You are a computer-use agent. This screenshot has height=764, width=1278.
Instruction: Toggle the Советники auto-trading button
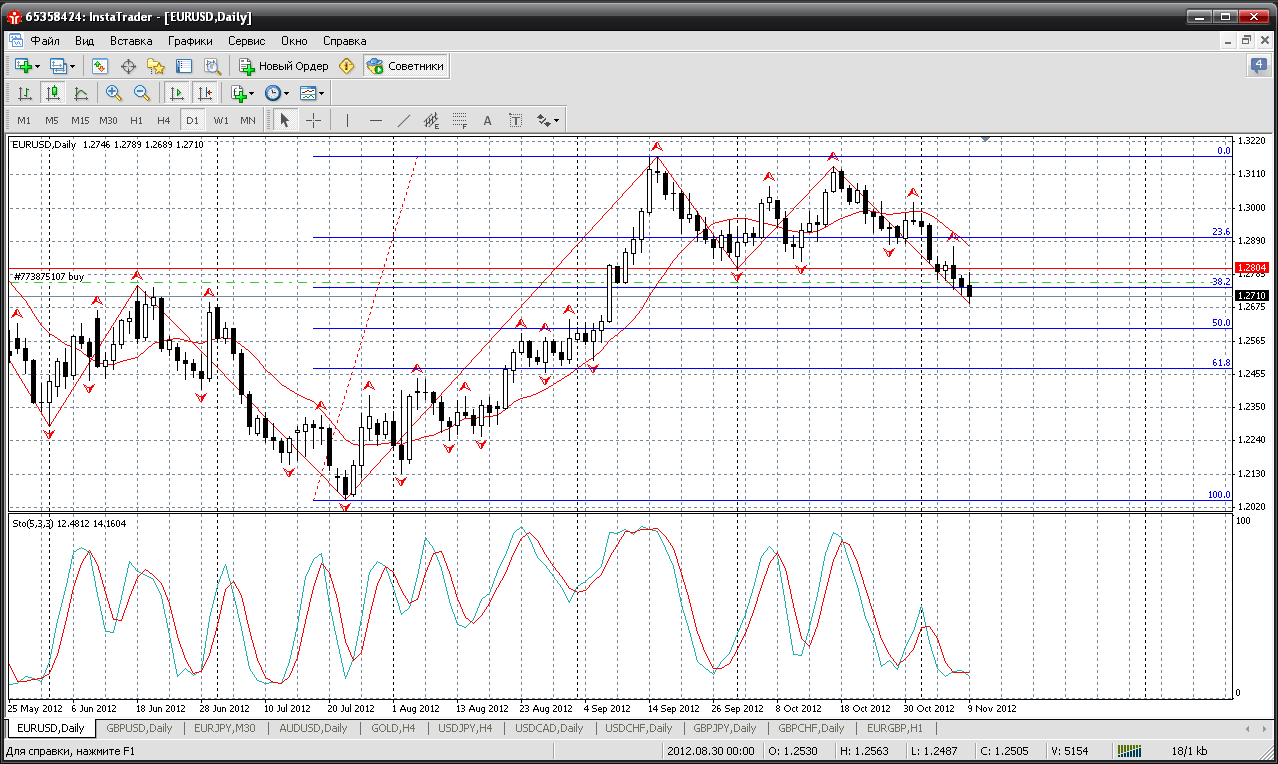(x=405, y=66)
